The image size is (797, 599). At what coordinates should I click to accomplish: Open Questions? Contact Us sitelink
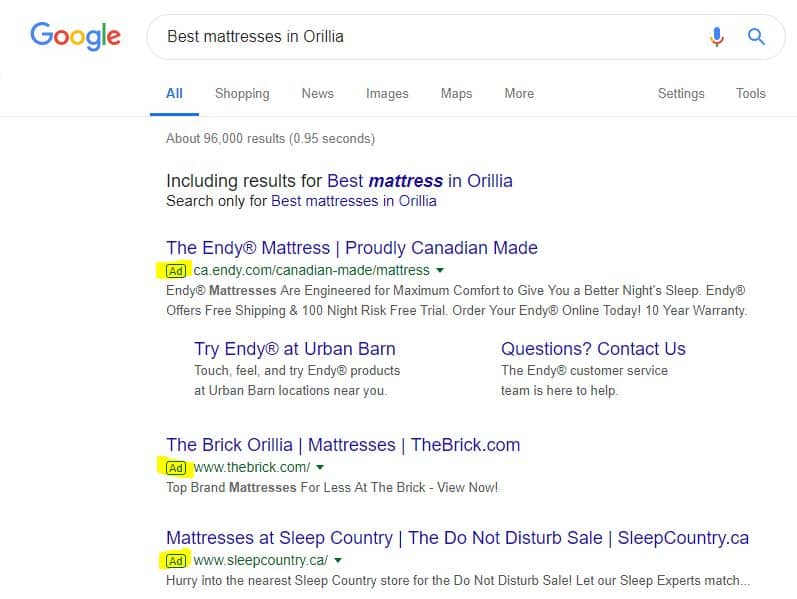pyautogui.click(x=593, y=349)
